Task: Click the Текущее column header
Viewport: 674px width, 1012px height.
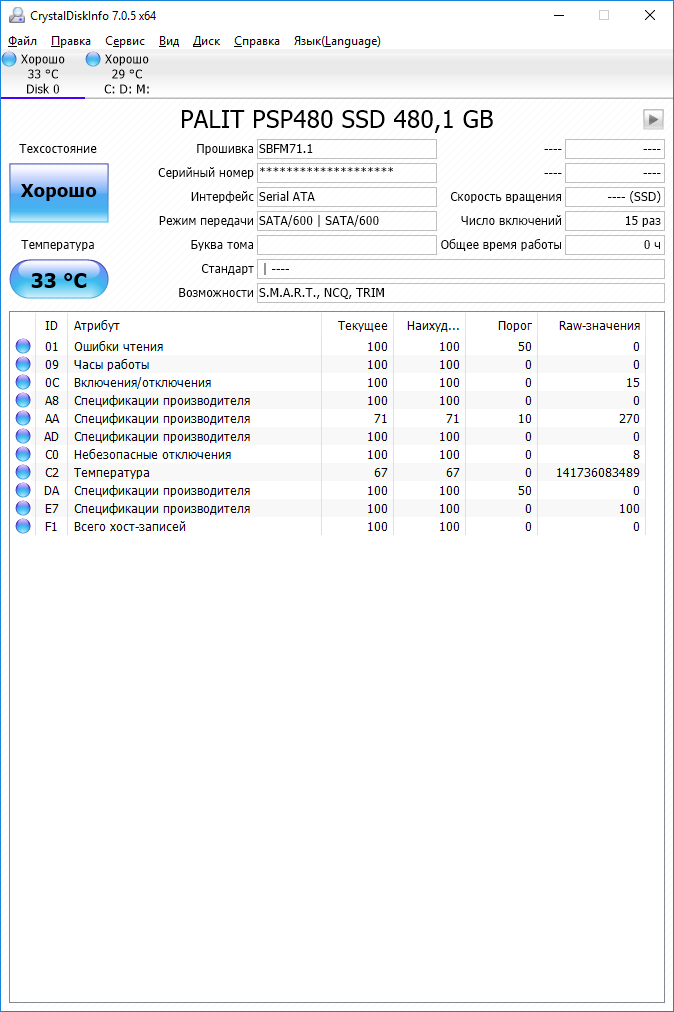Action: pos(357,326)
